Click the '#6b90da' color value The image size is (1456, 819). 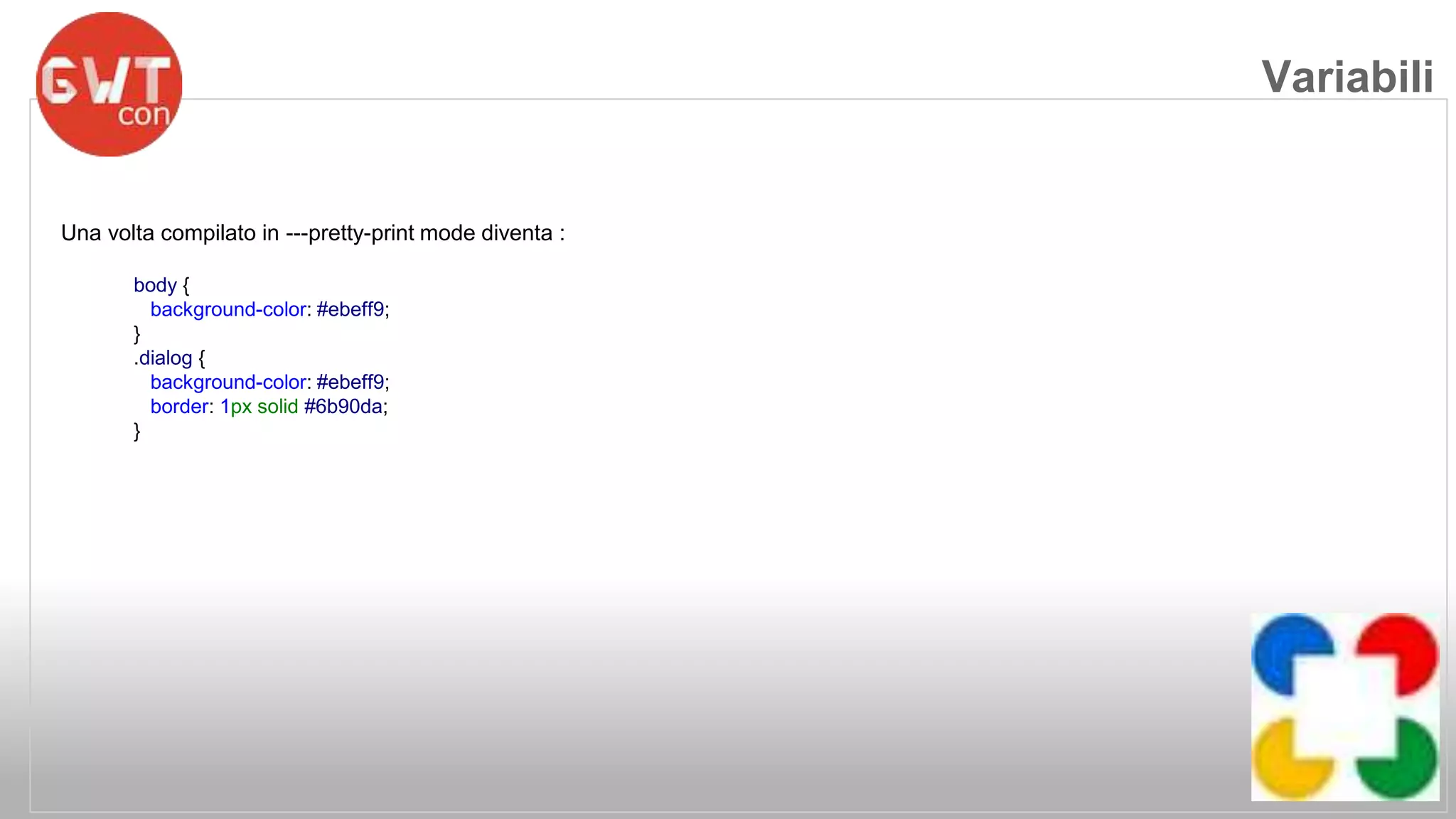(x=343, y=407)
